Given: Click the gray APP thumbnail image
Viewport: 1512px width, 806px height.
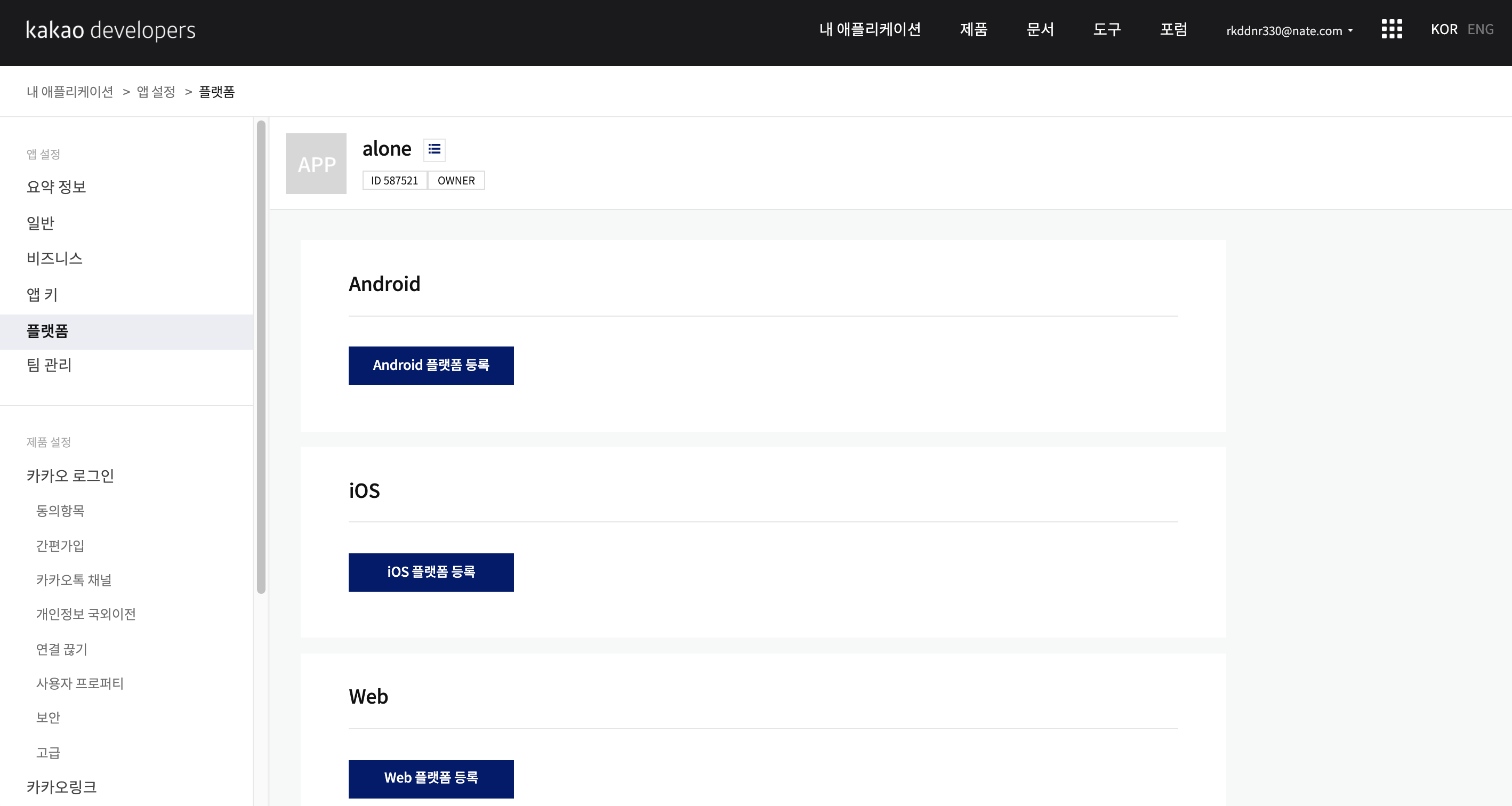Looking at the screenshot, I should pos(316,164).
